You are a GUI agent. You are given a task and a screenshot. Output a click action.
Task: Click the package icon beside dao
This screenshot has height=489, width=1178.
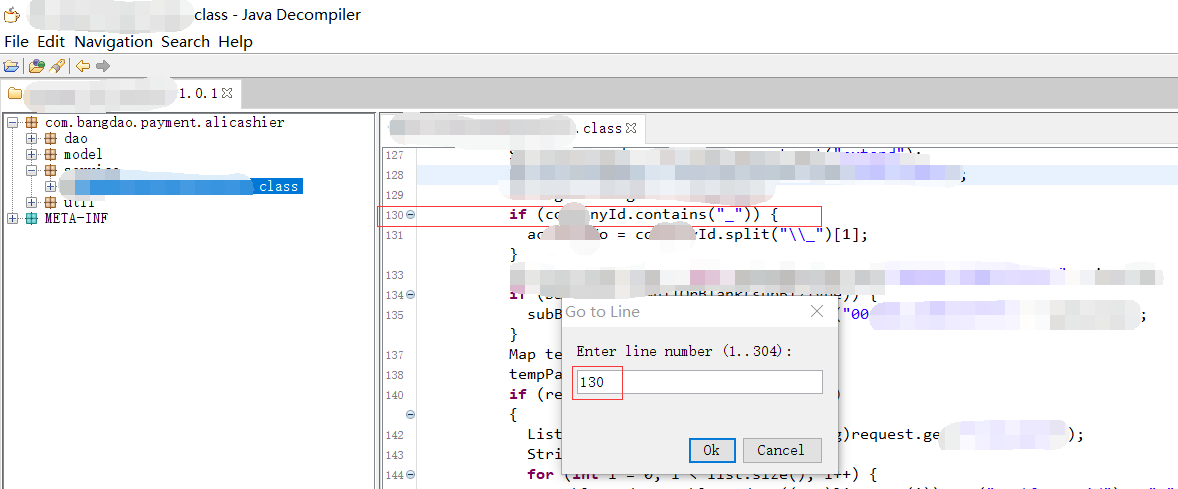point(50,138)
